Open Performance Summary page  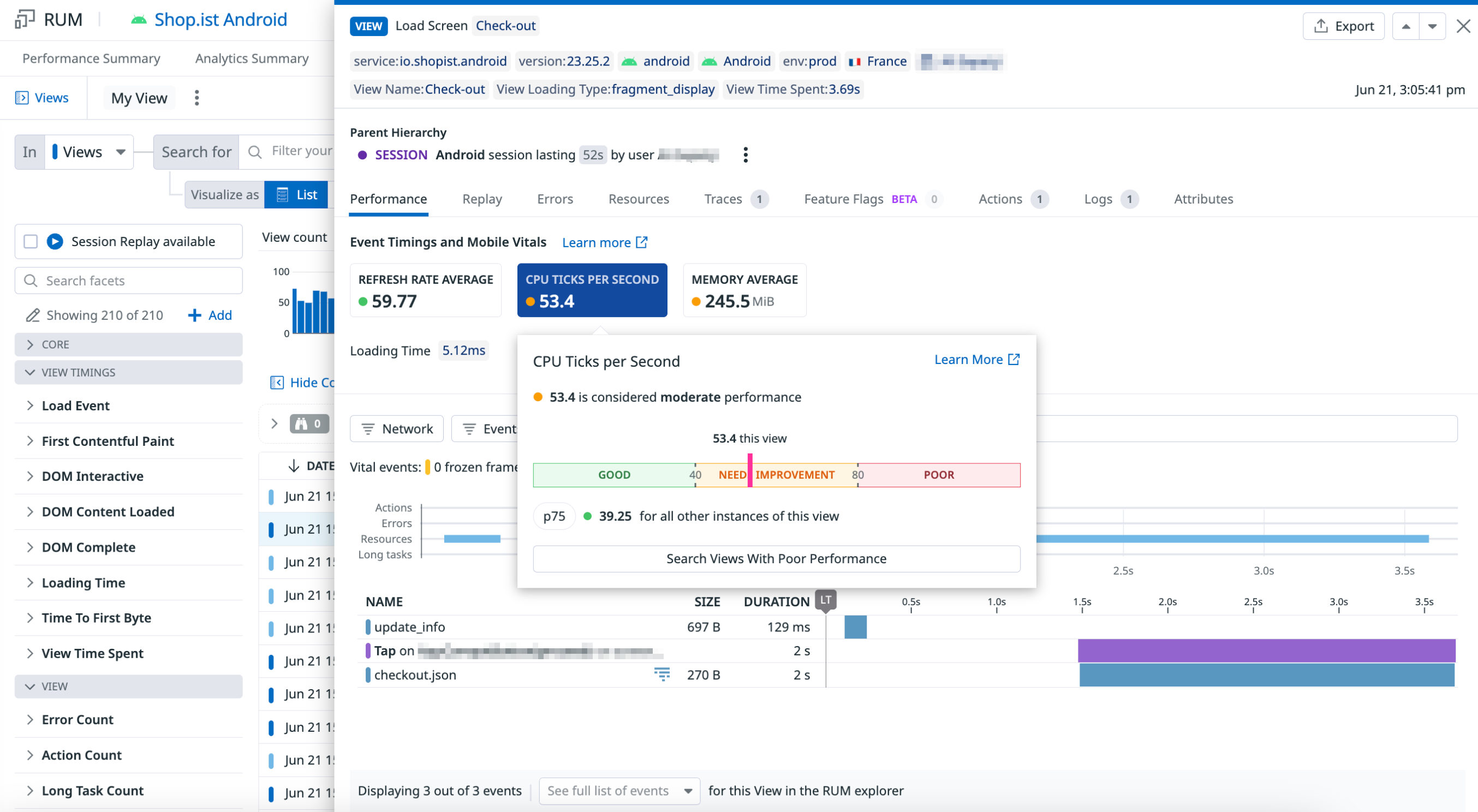pyautogui.click(x=91, y=58)
